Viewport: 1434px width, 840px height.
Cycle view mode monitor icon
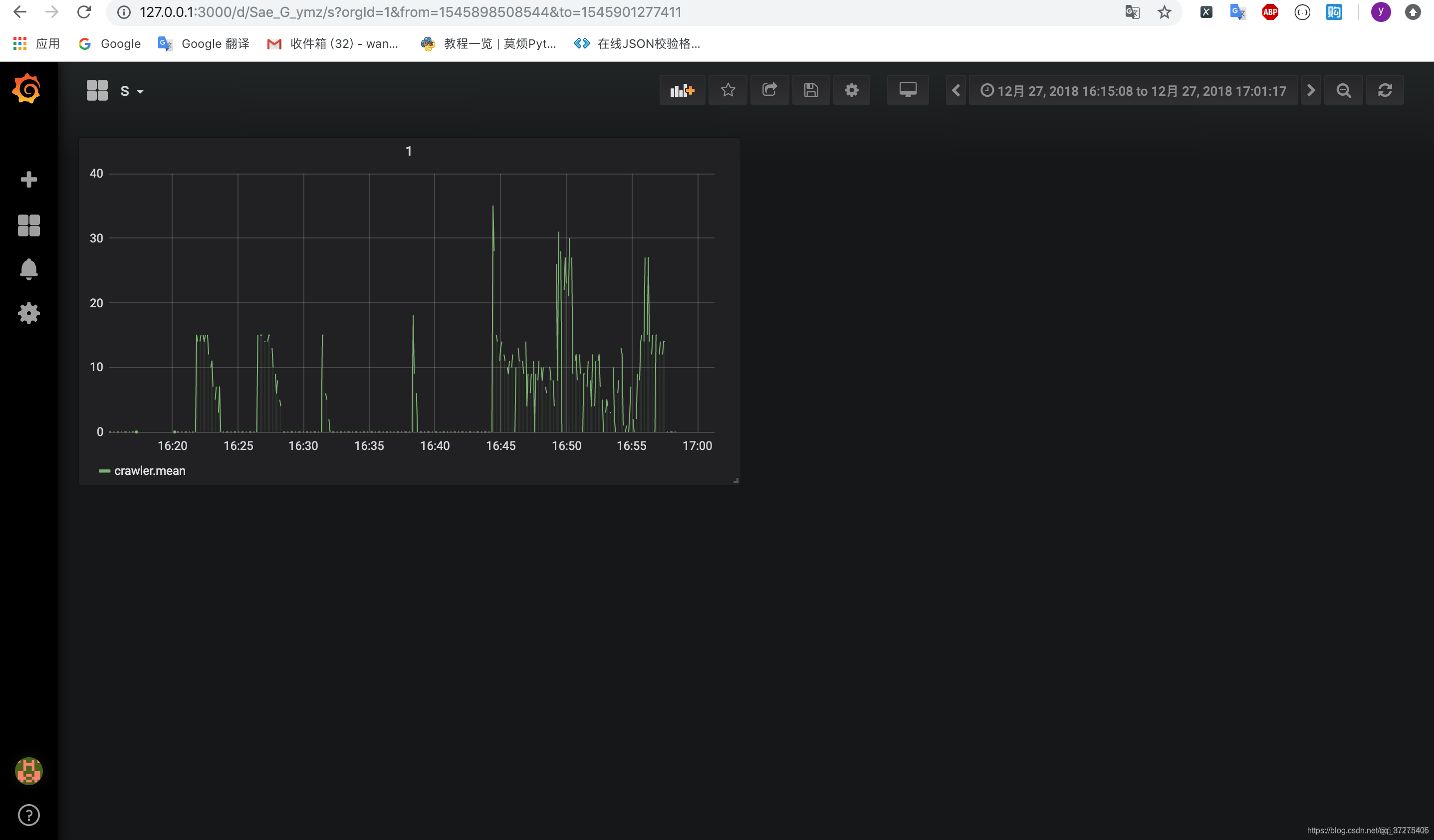pos(908,90)
